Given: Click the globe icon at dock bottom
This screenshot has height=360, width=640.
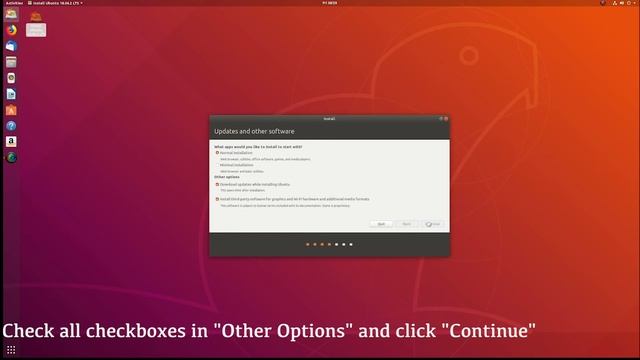Looking at the screenshot, I should [x=11, y=158].
